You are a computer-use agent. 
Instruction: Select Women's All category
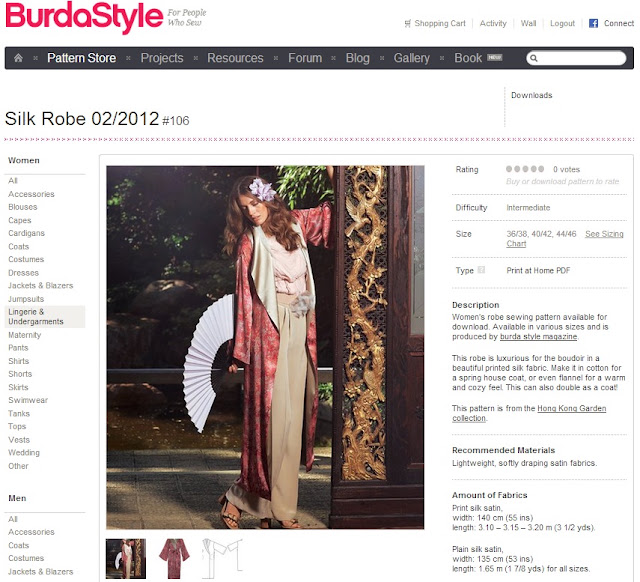(13, 180)
